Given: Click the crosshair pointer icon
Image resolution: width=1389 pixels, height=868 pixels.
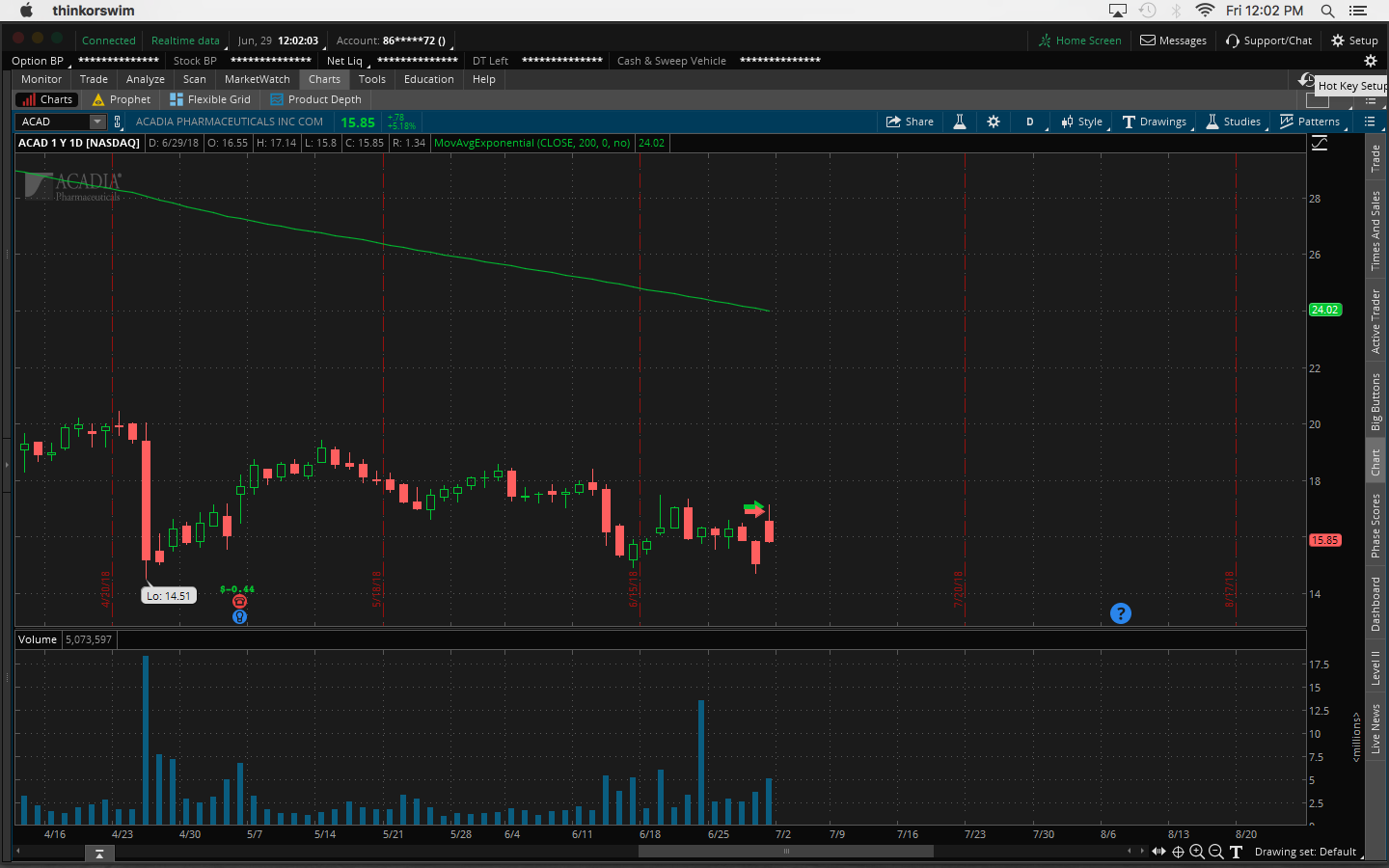Looking at the screenshot, I should click(x=1178, y=852).
